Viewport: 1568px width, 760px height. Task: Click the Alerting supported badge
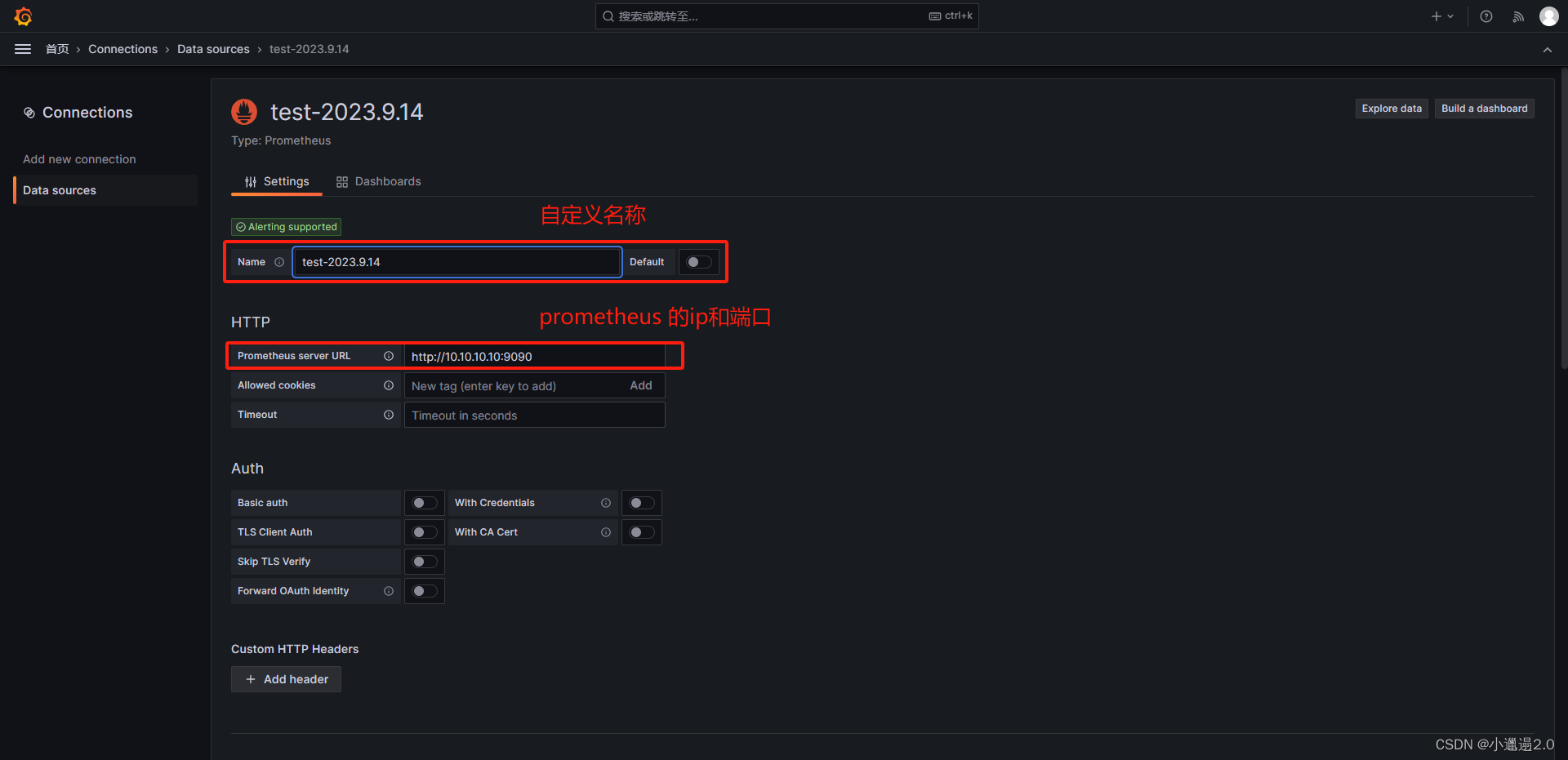click(286, 227)
